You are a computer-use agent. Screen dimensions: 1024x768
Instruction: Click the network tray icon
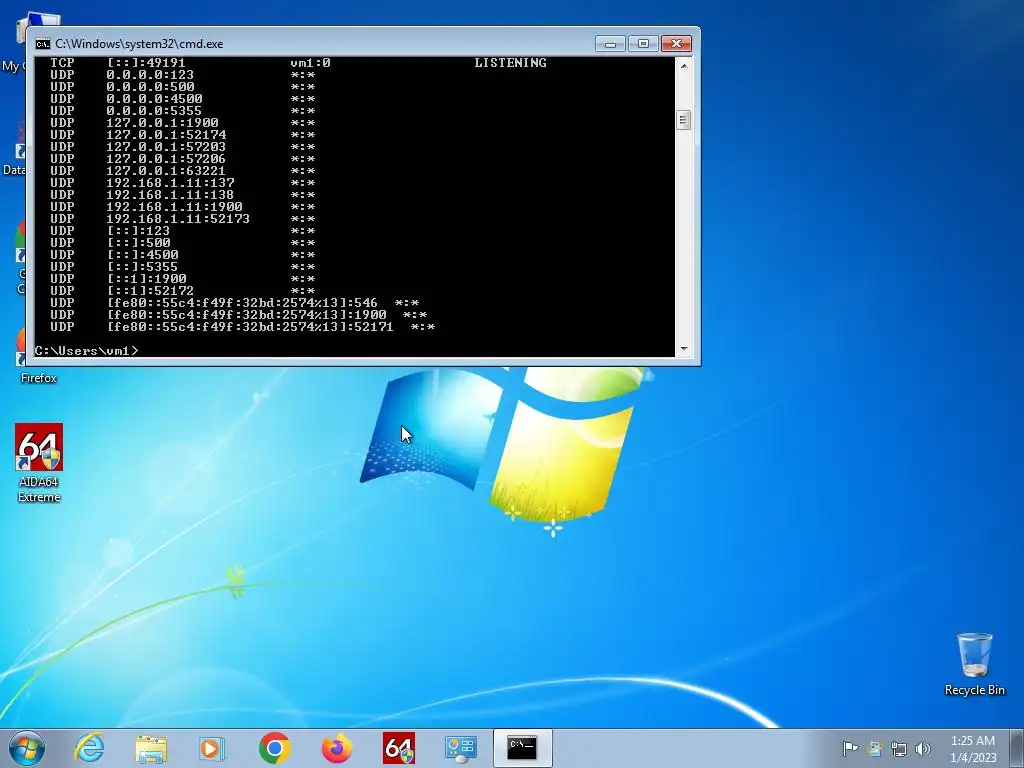coord(899,748)
